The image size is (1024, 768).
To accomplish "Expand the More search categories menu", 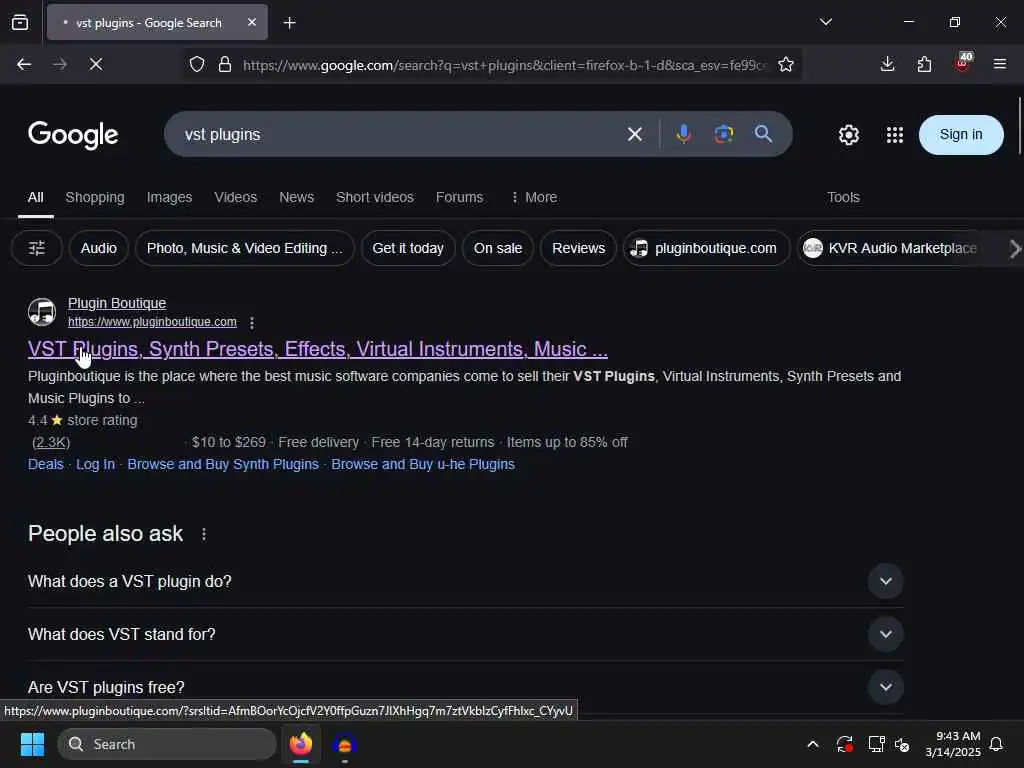I will point(534,197).
